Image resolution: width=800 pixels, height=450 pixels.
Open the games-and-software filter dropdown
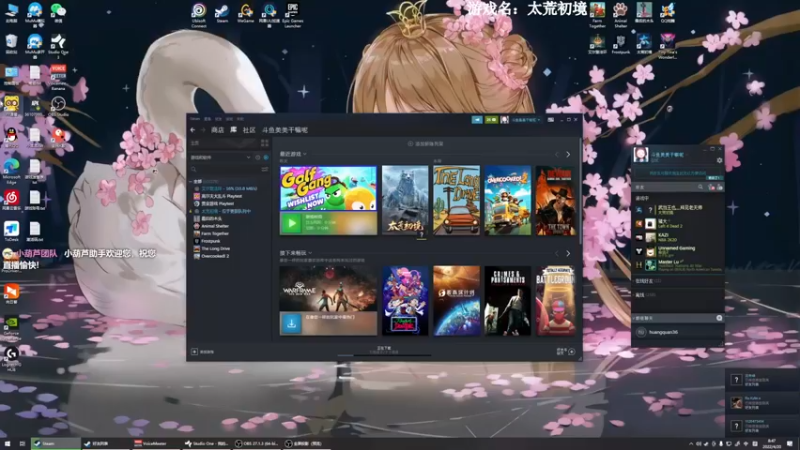220,158
